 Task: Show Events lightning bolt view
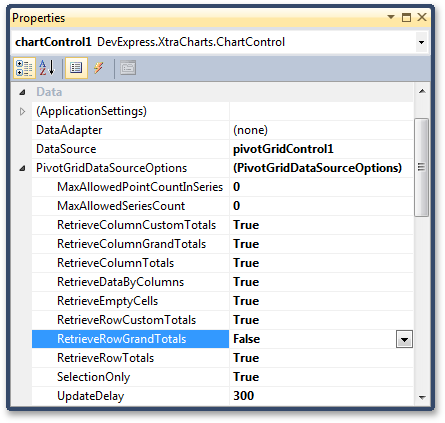[x=98, y=68]
